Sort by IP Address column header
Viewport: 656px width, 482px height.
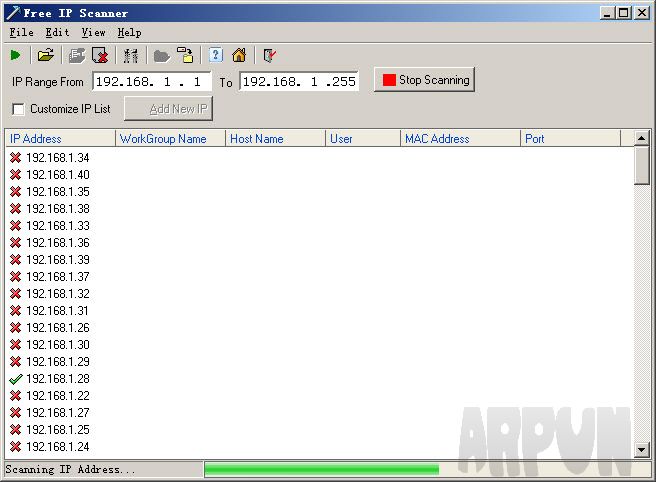point(60,139)
